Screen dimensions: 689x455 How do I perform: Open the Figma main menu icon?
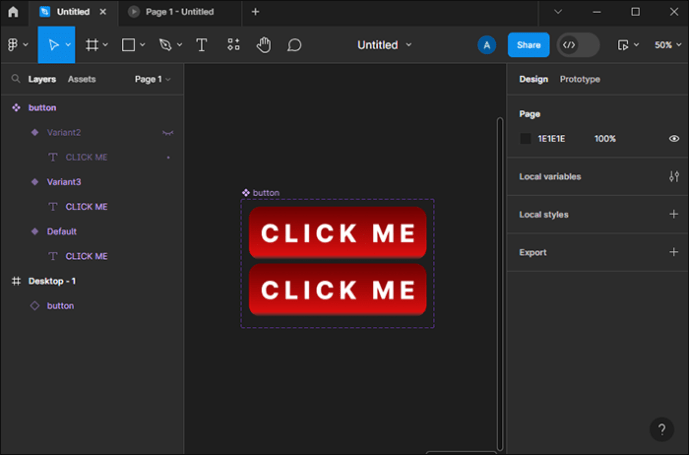pos(13,44)
